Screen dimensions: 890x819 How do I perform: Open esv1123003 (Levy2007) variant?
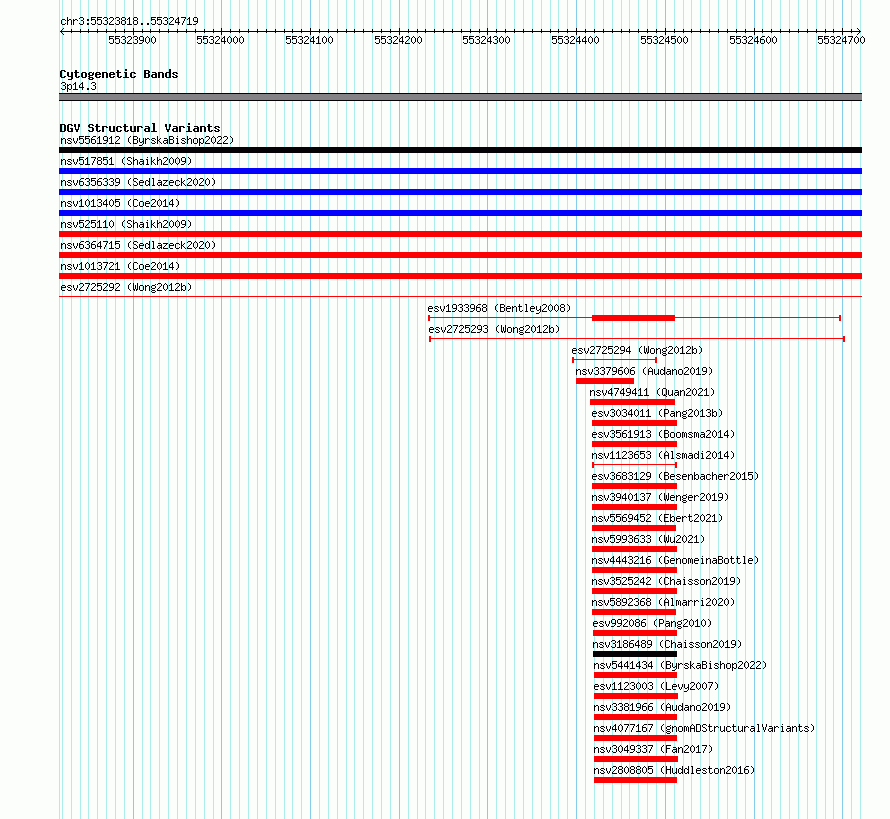pyautogui.click(x=656, y=686)
